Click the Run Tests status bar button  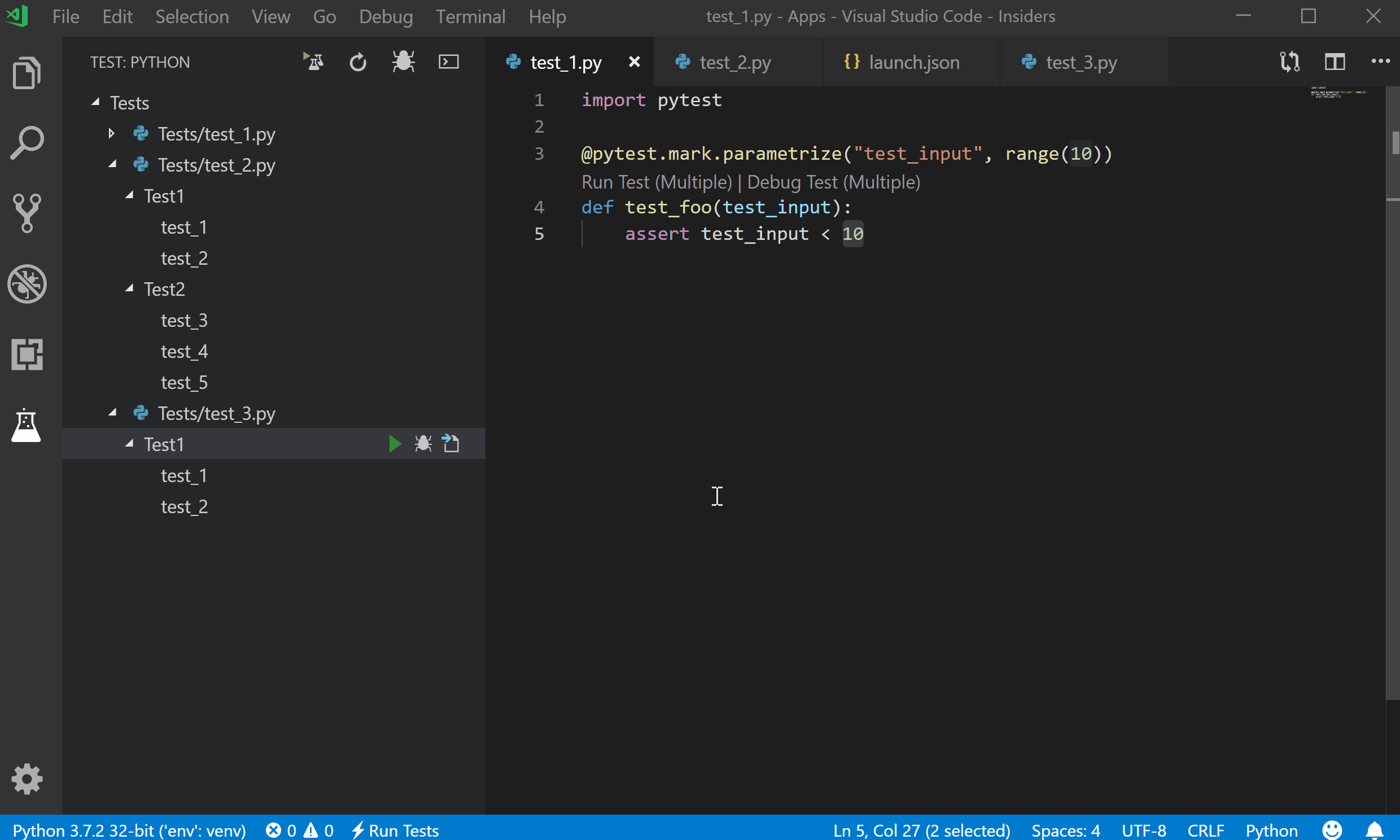pos(396,829)
